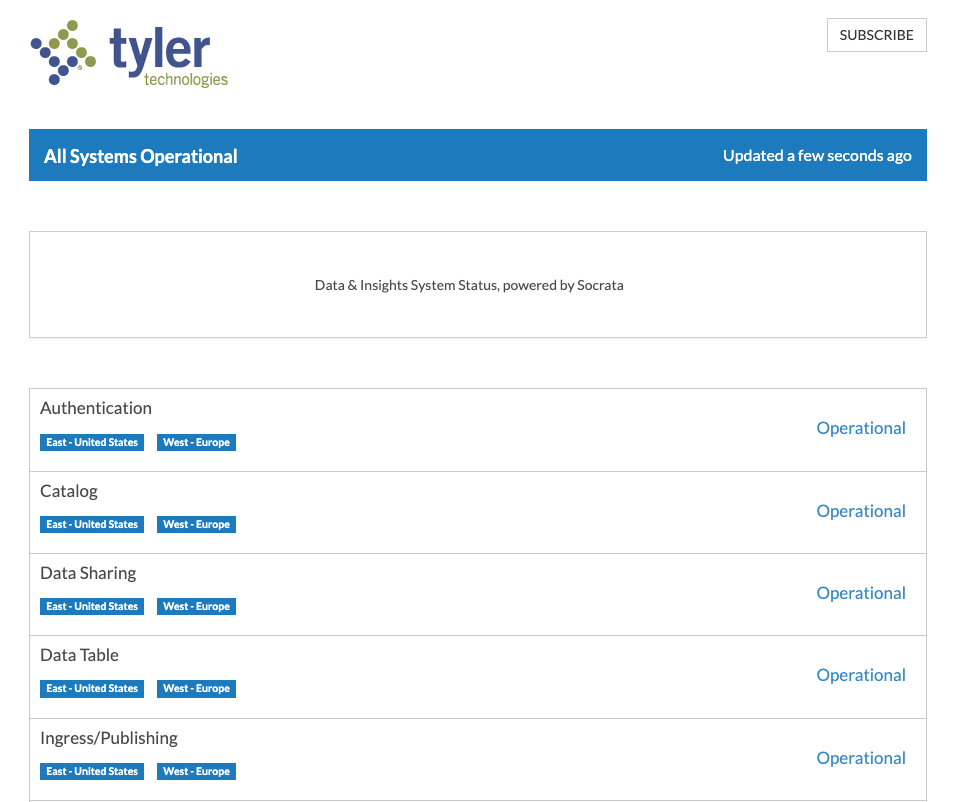Select the Data Table component name

(79, 655)
